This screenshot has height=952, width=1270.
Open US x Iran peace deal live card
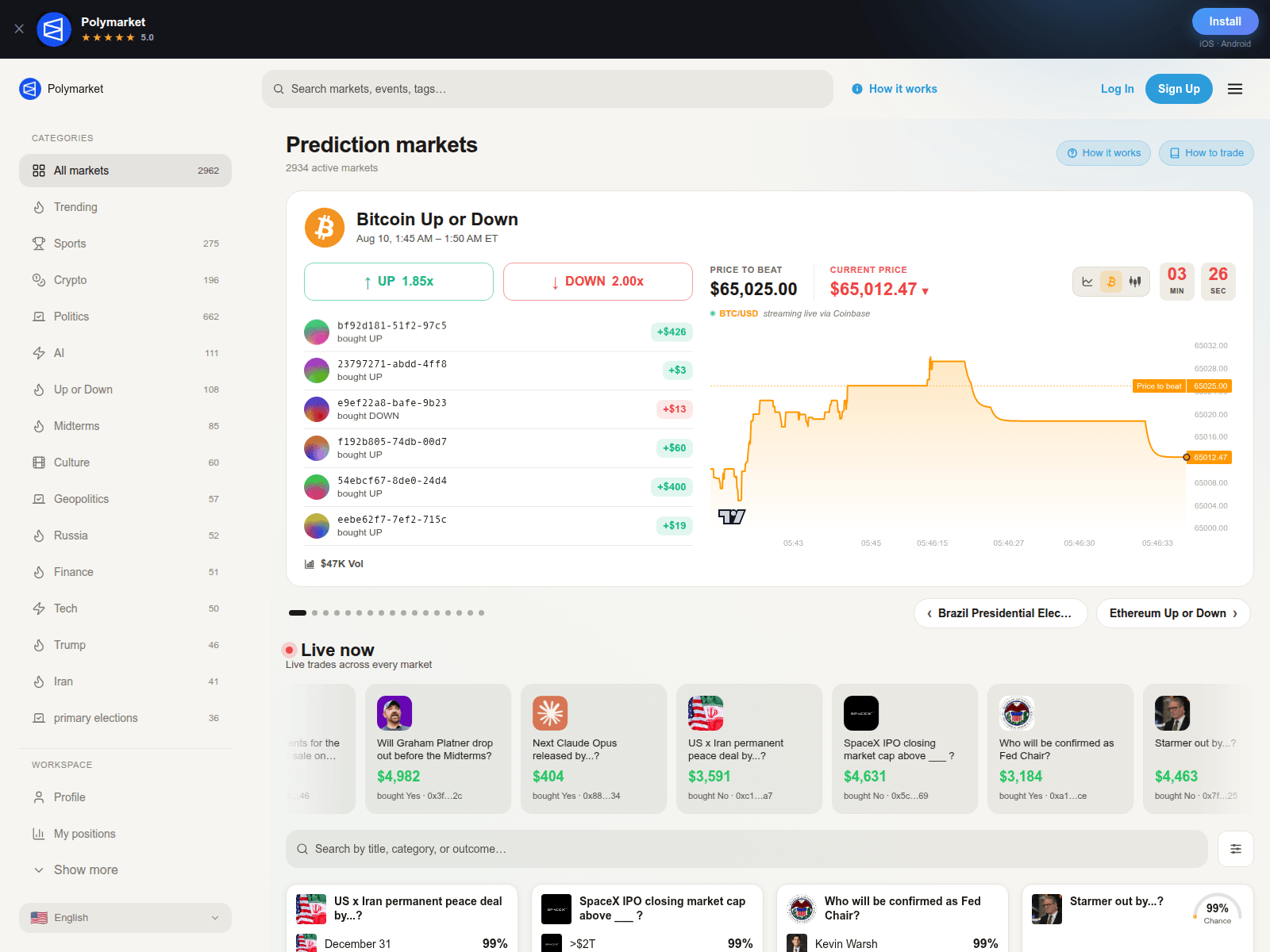tap(749, 749)
